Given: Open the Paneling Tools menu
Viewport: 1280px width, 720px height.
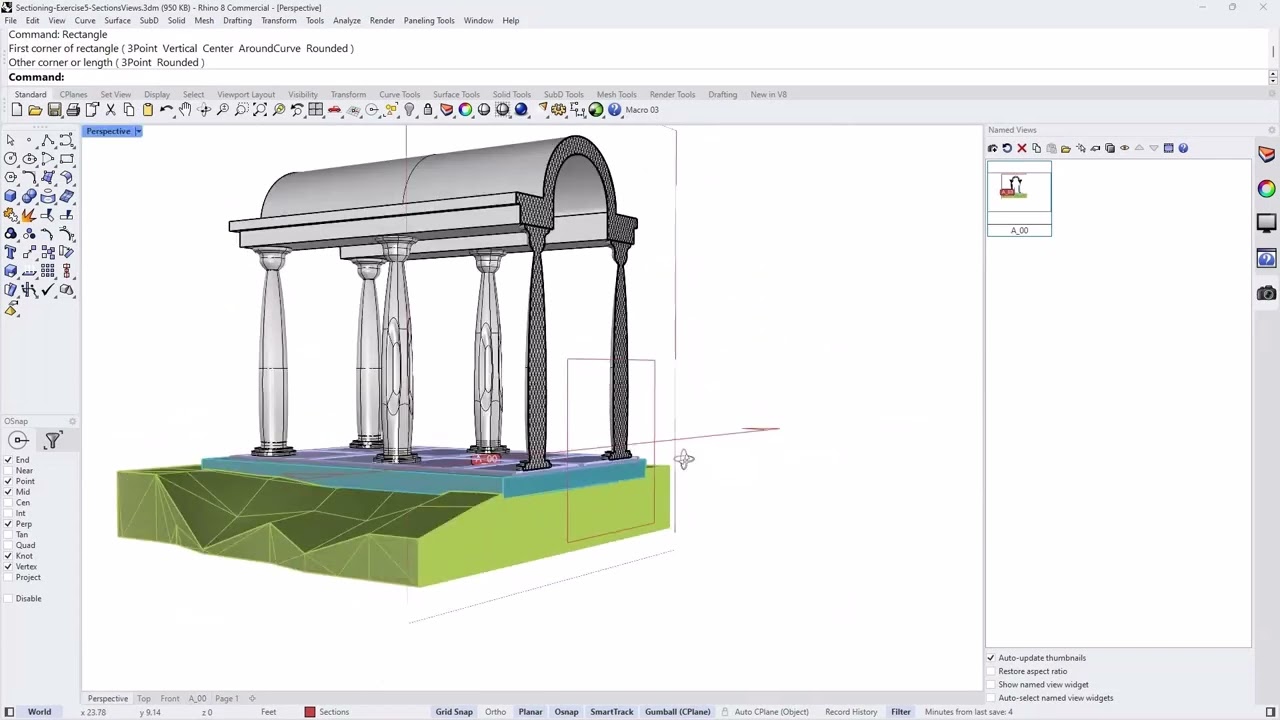Looking at the screenshot, I should (428, 20).
